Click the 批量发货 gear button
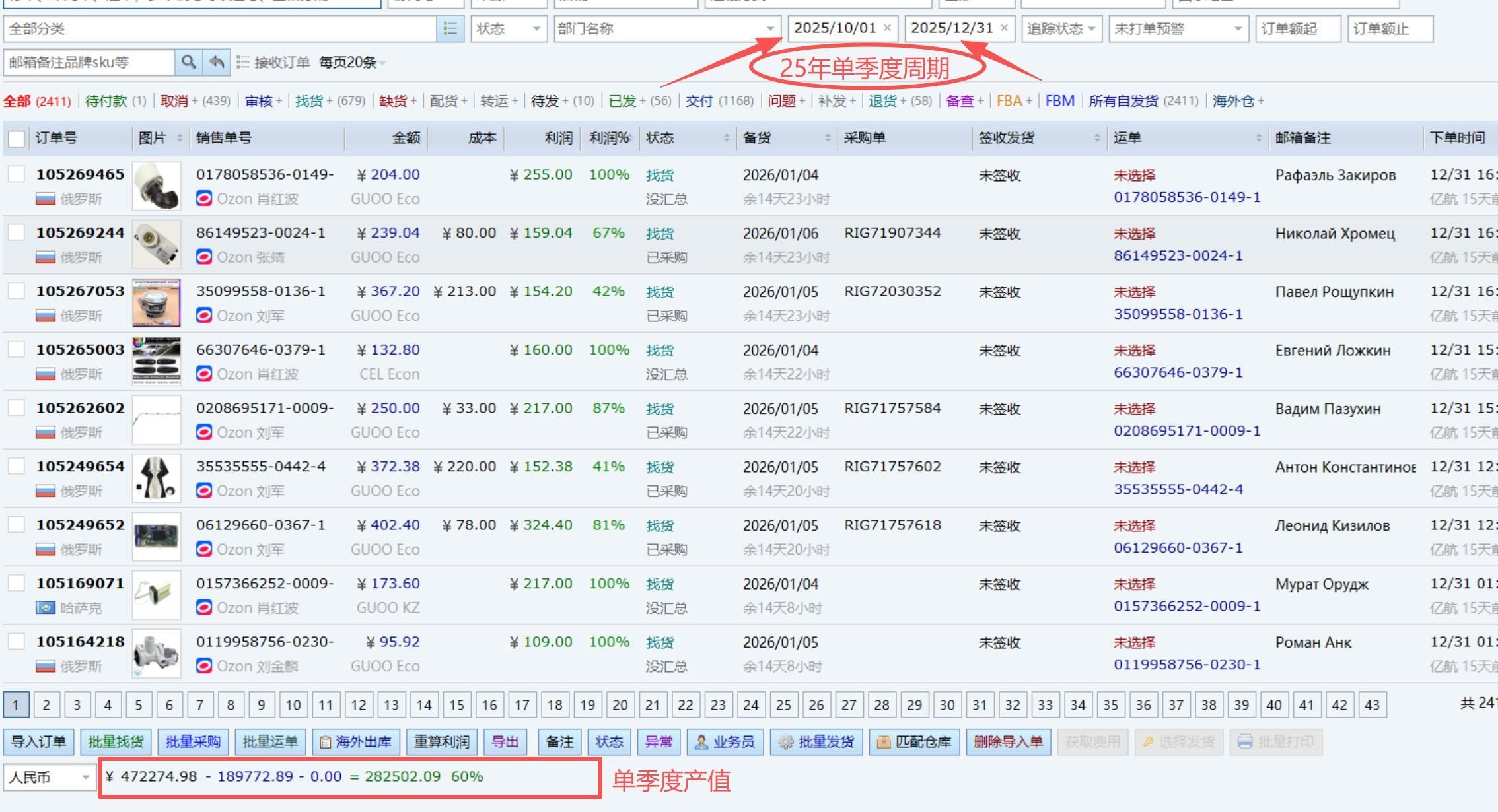Screen dimensions: 1498x812 pos(816,742)
